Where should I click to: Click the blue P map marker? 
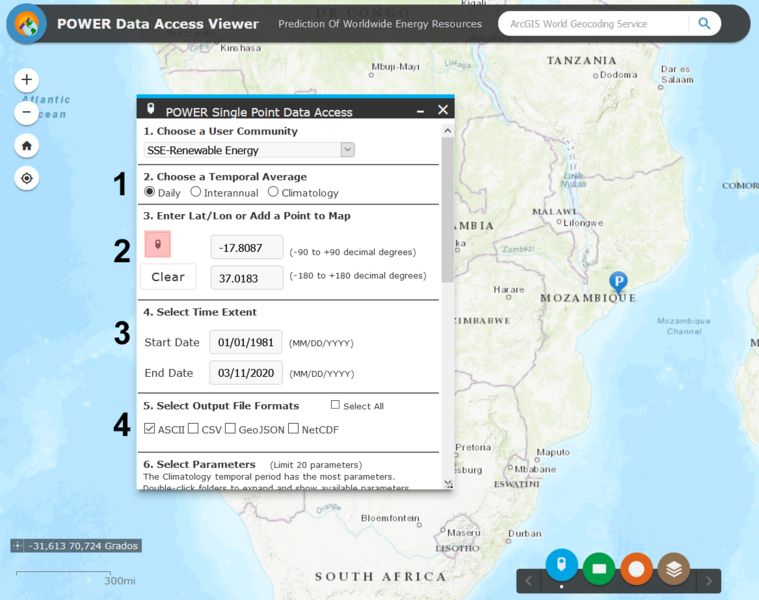(x=618, y=282)
